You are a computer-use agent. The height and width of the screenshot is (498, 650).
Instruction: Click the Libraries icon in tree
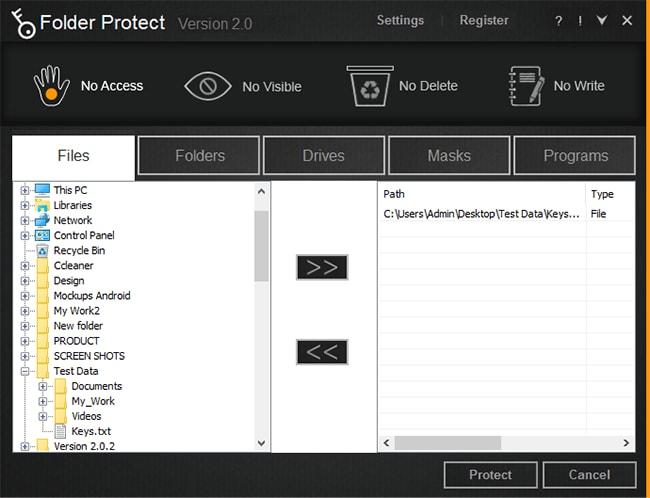[x=42, y=205]
